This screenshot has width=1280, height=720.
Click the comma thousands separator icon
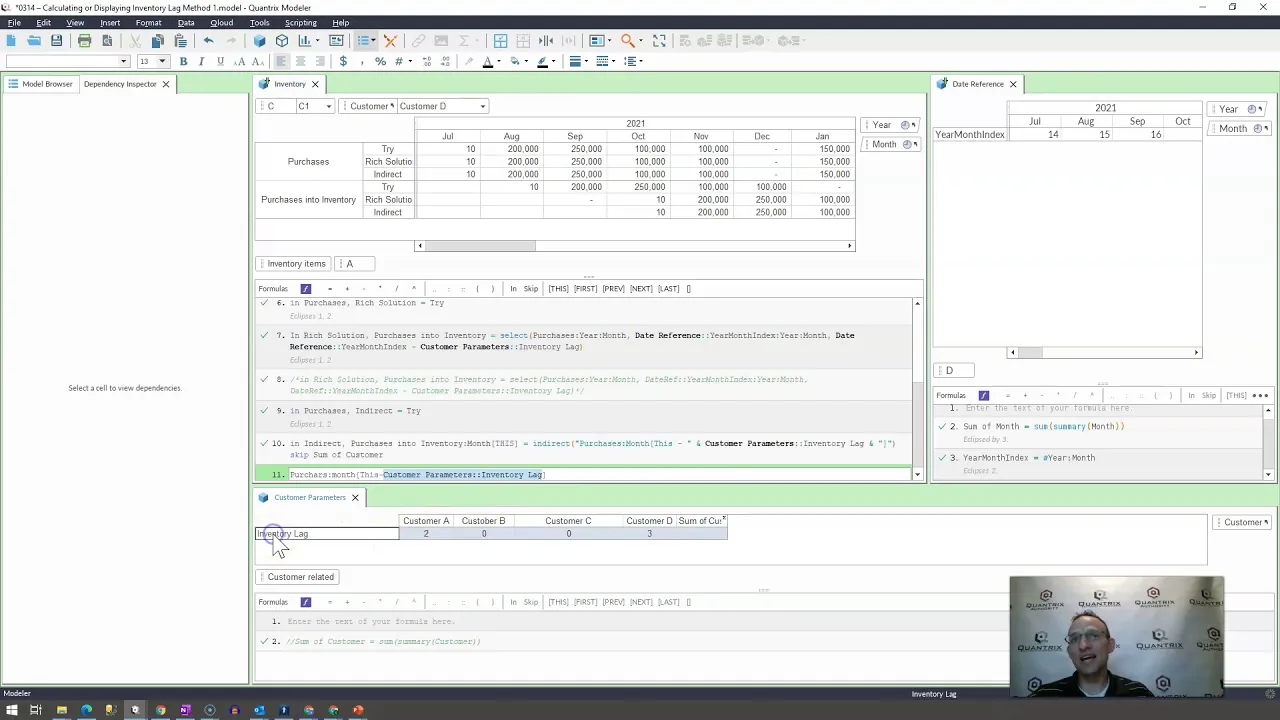(362, 62)
